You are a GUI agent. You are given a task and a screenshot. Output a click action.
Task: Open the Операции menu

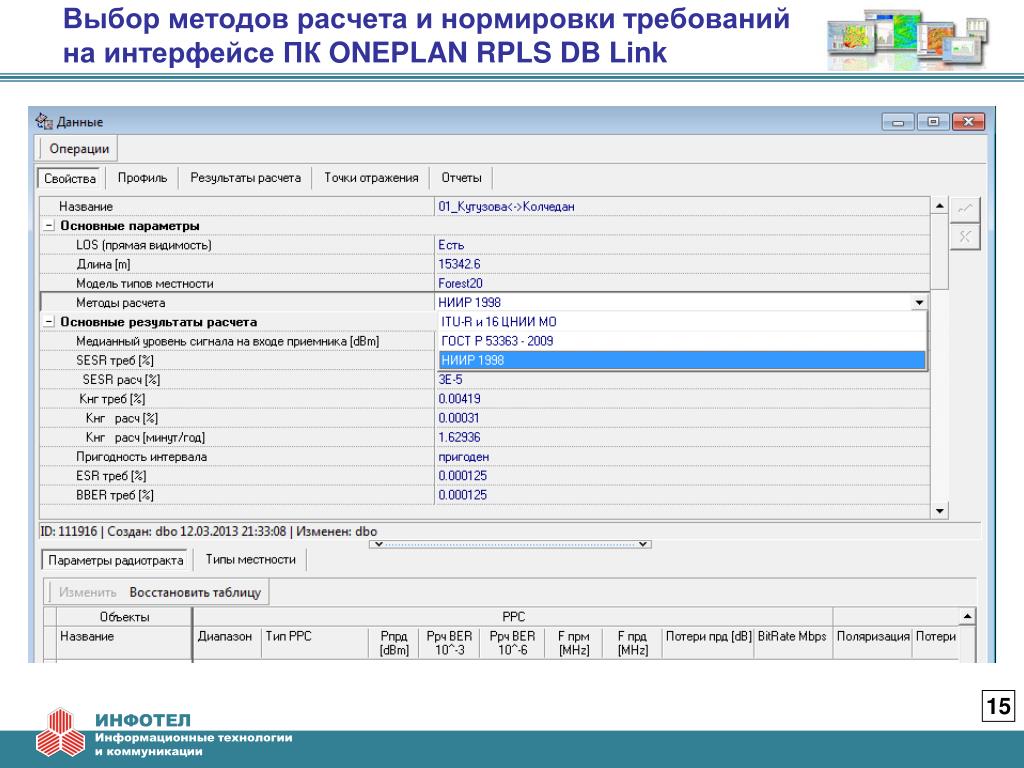[x=79, y=149]
